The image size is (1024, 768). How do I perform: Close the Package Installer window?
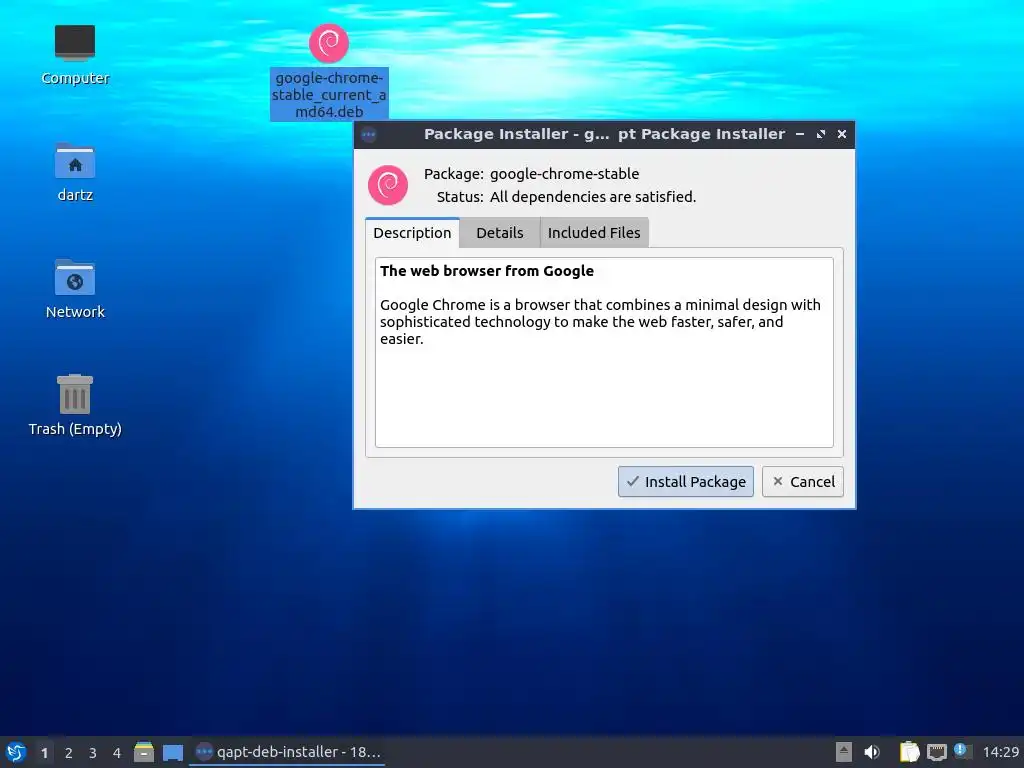(842, 134)
